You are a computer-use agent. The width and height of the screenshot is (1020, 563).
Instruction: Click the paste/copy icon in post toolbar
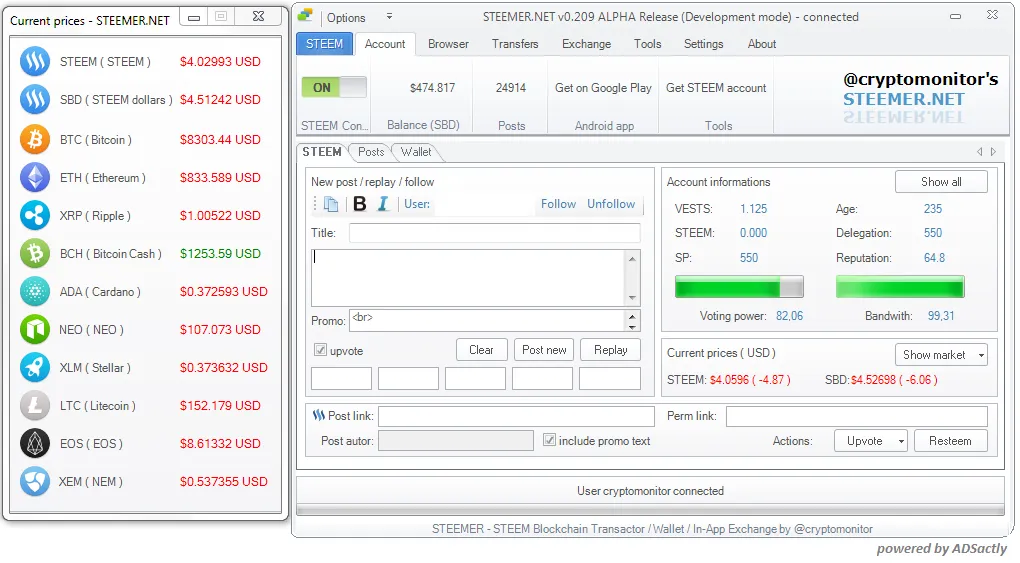331,204
